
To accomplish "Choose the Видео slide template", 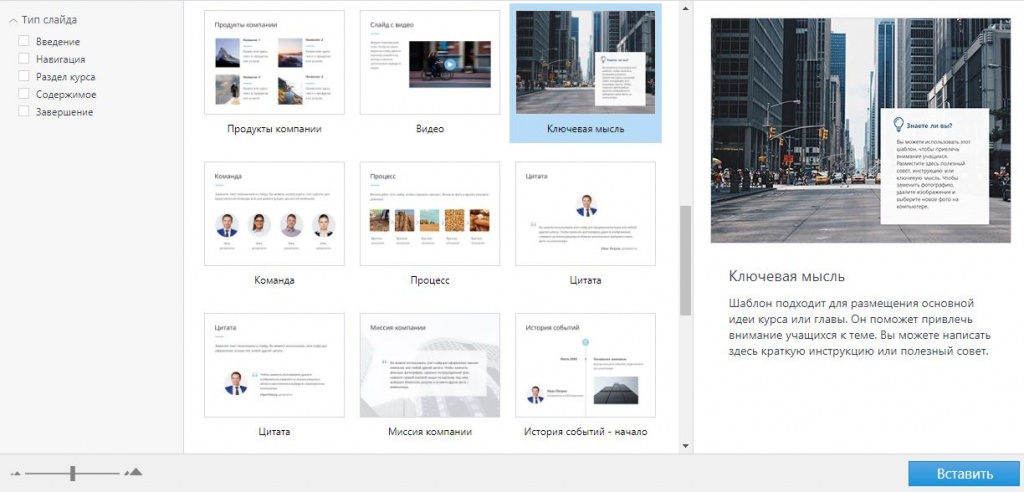I will tap(429, 63).
